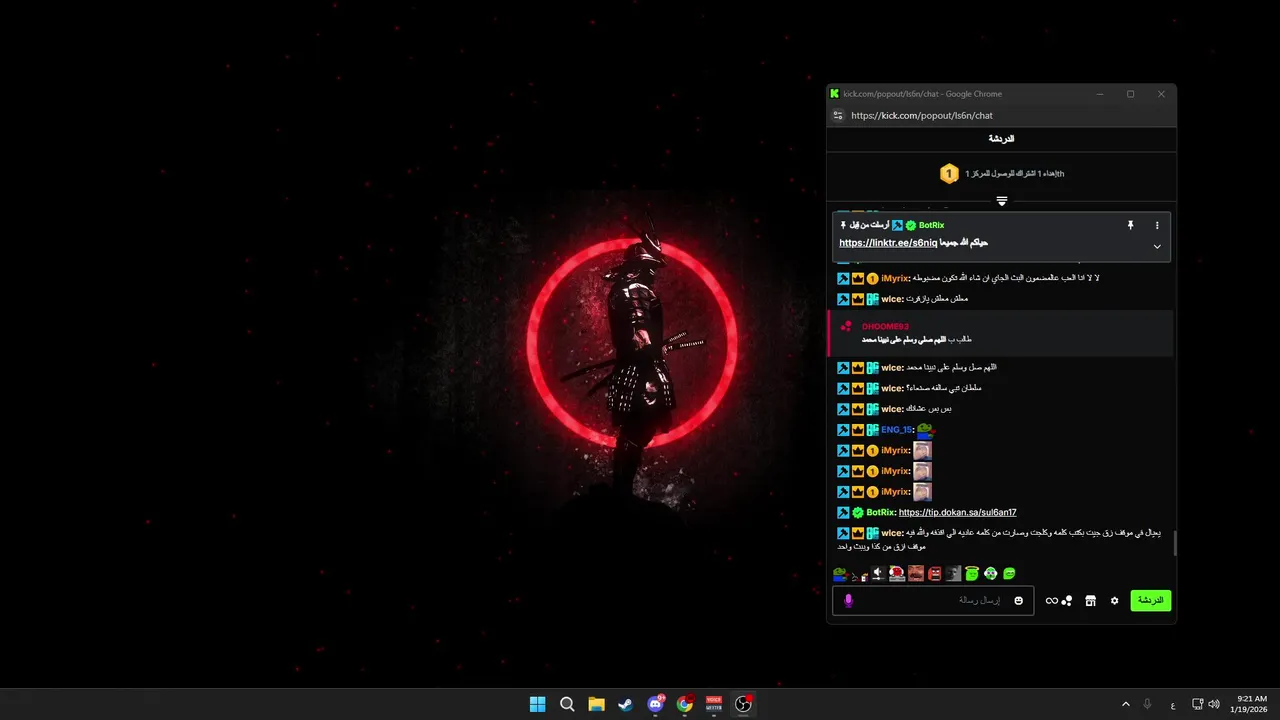Open the channel shop storefront icon

[x=1090, y=601]
